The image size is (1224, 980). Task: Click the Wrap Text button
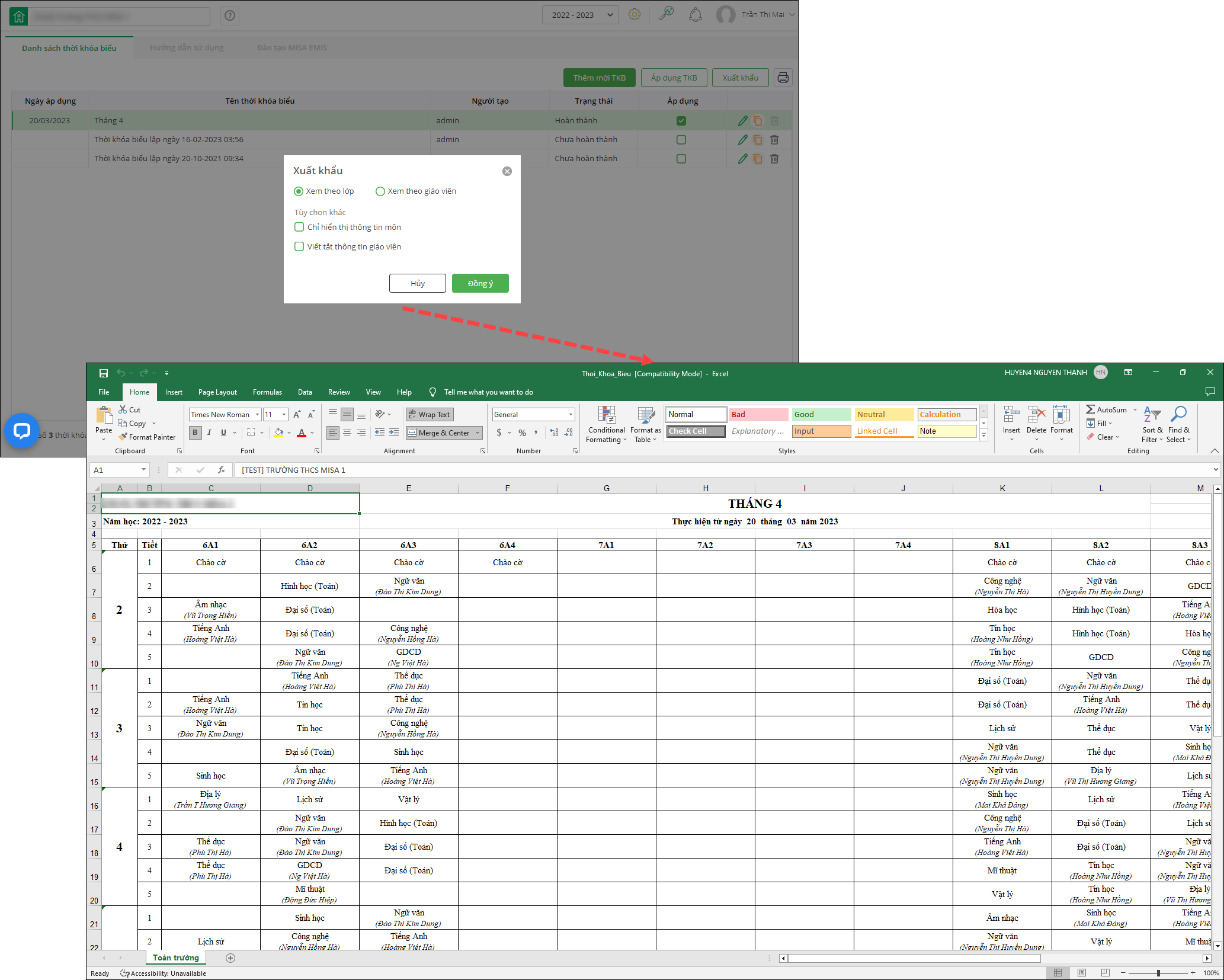click(430, 415)
